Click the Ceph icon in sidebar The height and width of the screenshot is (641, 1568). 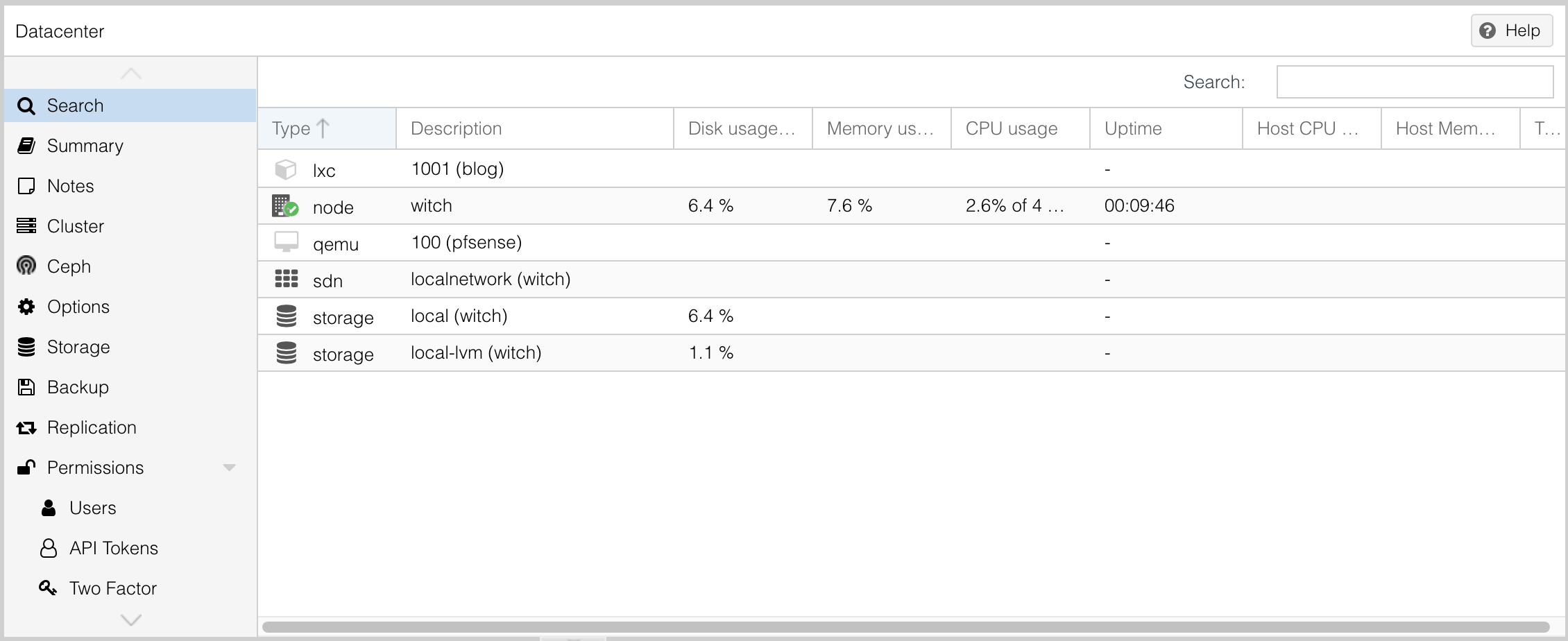click(x=26, y=266)
